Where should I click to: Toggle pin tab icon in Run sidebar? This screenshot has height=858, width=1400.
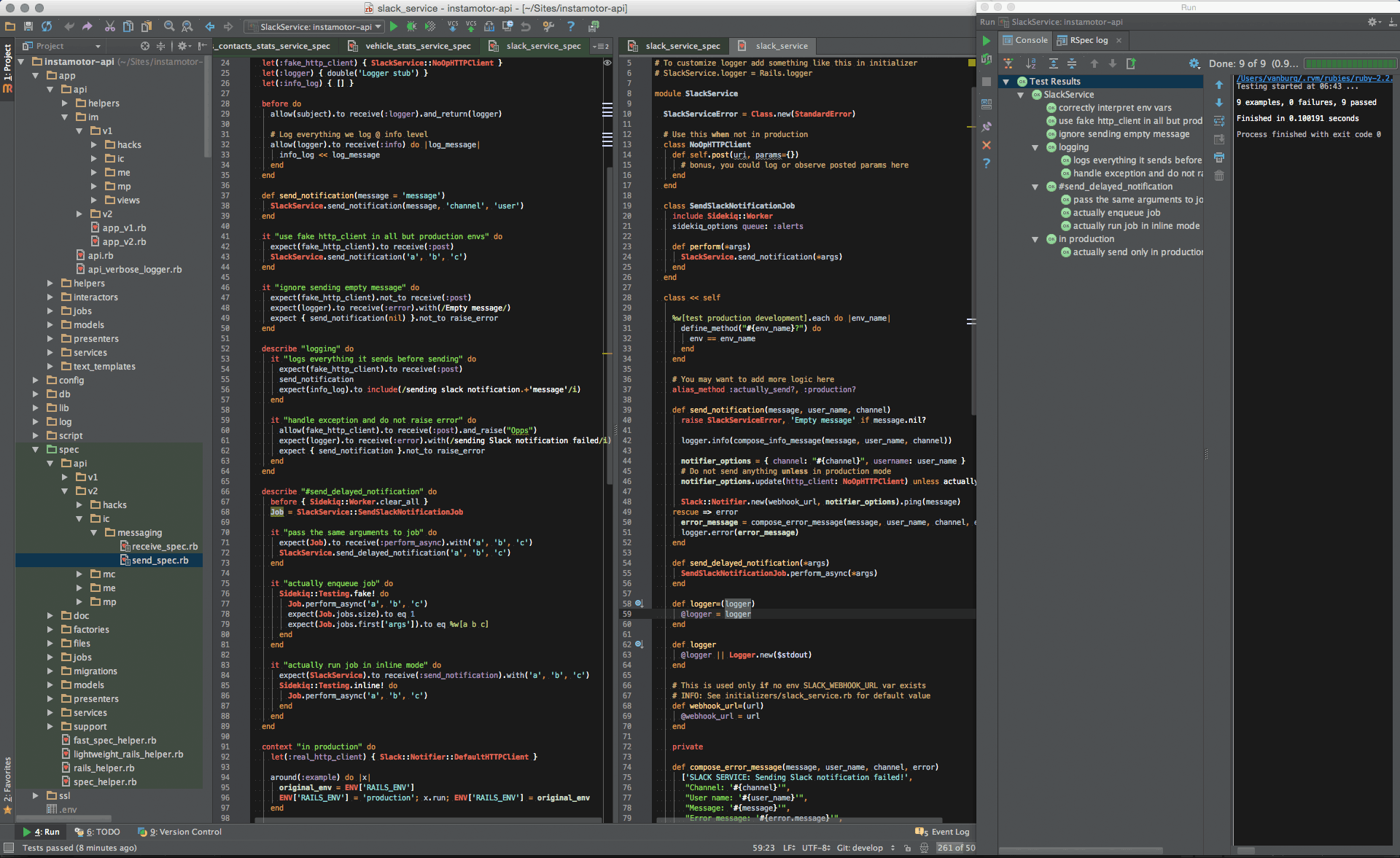tap(987, 127)
